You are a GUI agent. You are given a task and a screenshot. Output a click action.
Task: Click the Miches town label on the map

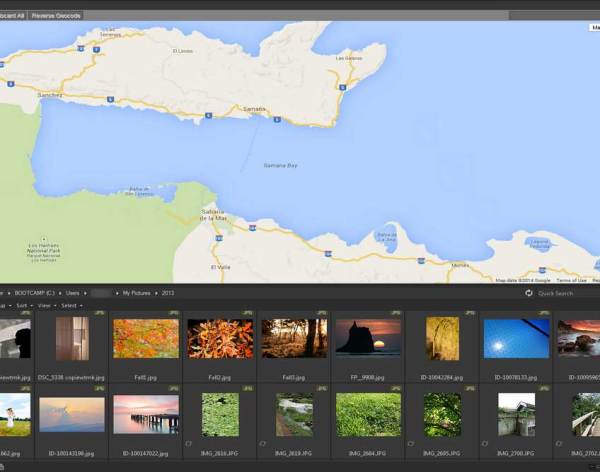click(460, 265)
